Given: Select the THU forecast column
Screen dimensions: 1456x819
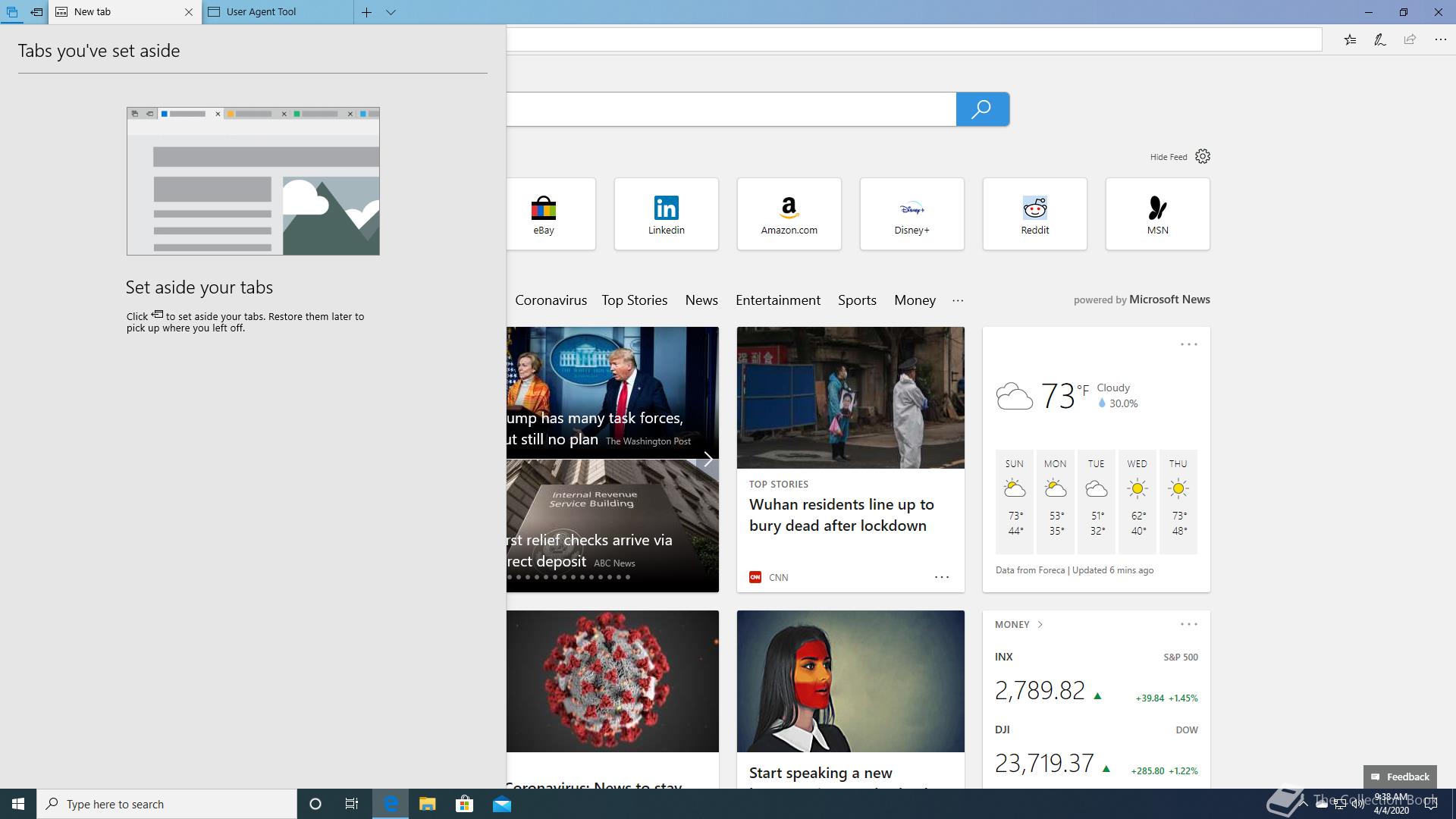Looking at the screenshot, I should [x=1178, y=501].
